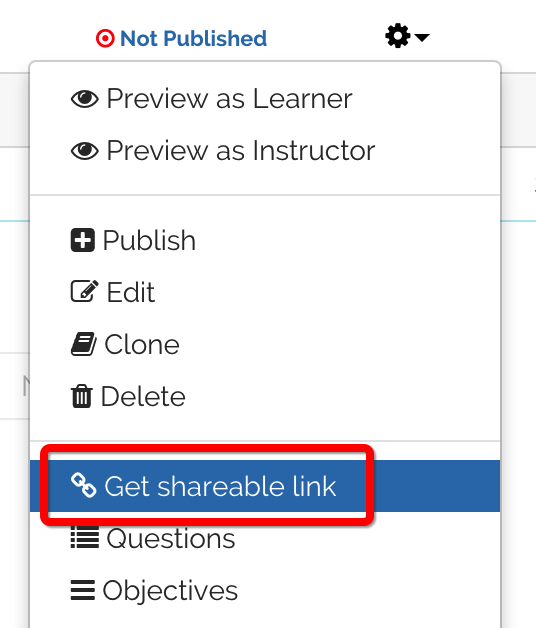Click the red Not Published target icon

click(x=105, y=38)
